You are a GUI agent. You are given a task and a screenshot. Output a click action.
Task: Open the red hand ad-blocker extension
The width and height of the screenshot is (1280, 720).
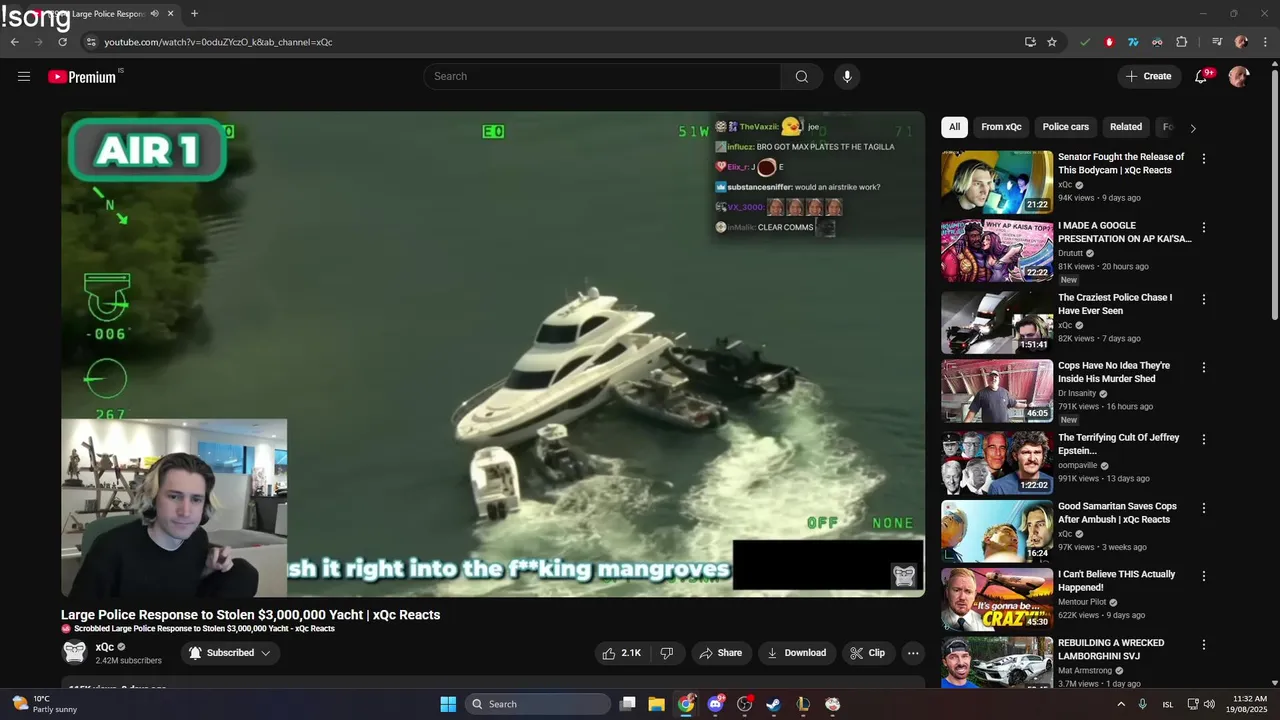coord(1109,42)
